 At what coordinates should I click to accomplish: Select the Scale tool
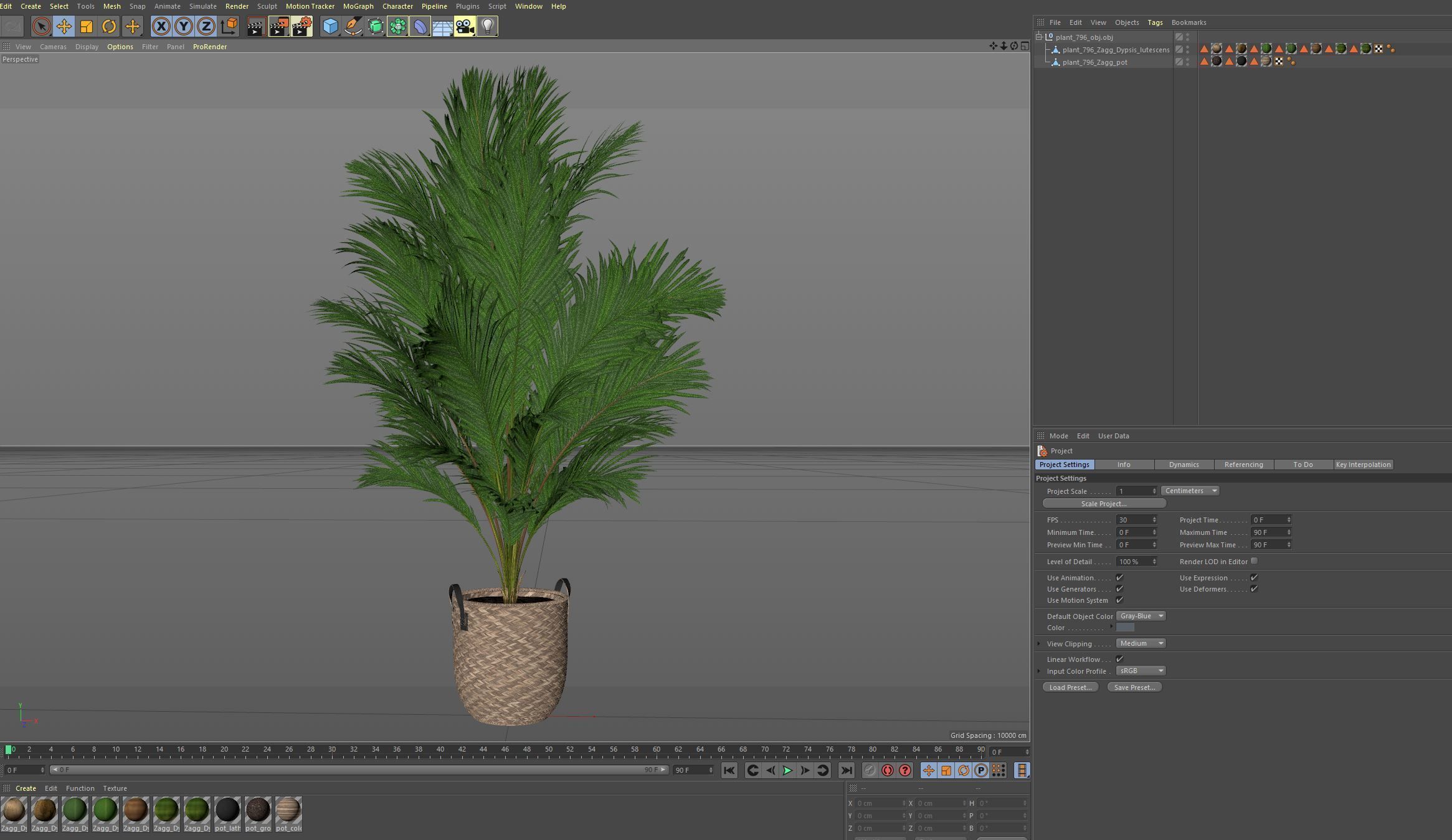tap(87, 26)
